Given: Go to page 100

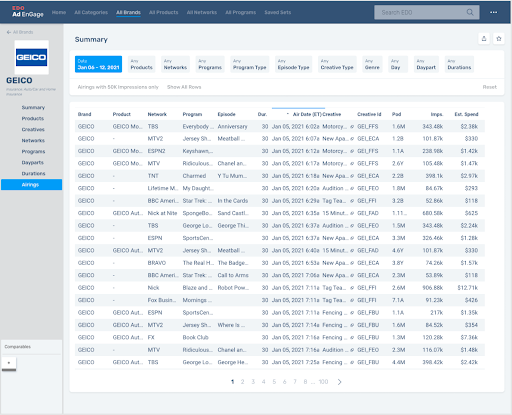Looking at the screenshot, I should point(323,382).
